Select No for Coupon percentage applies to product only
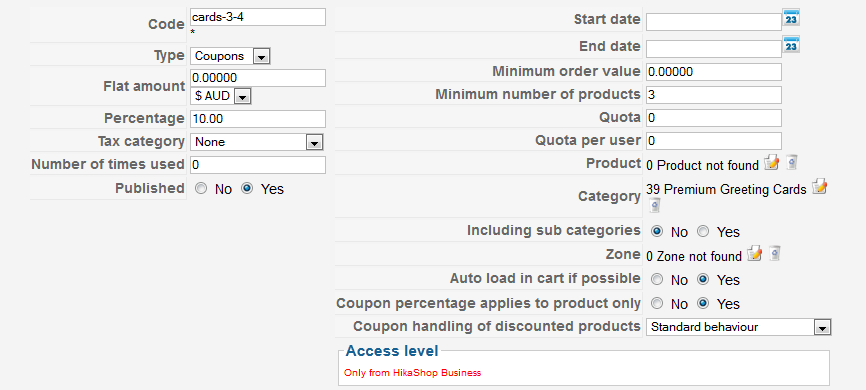 657,303
